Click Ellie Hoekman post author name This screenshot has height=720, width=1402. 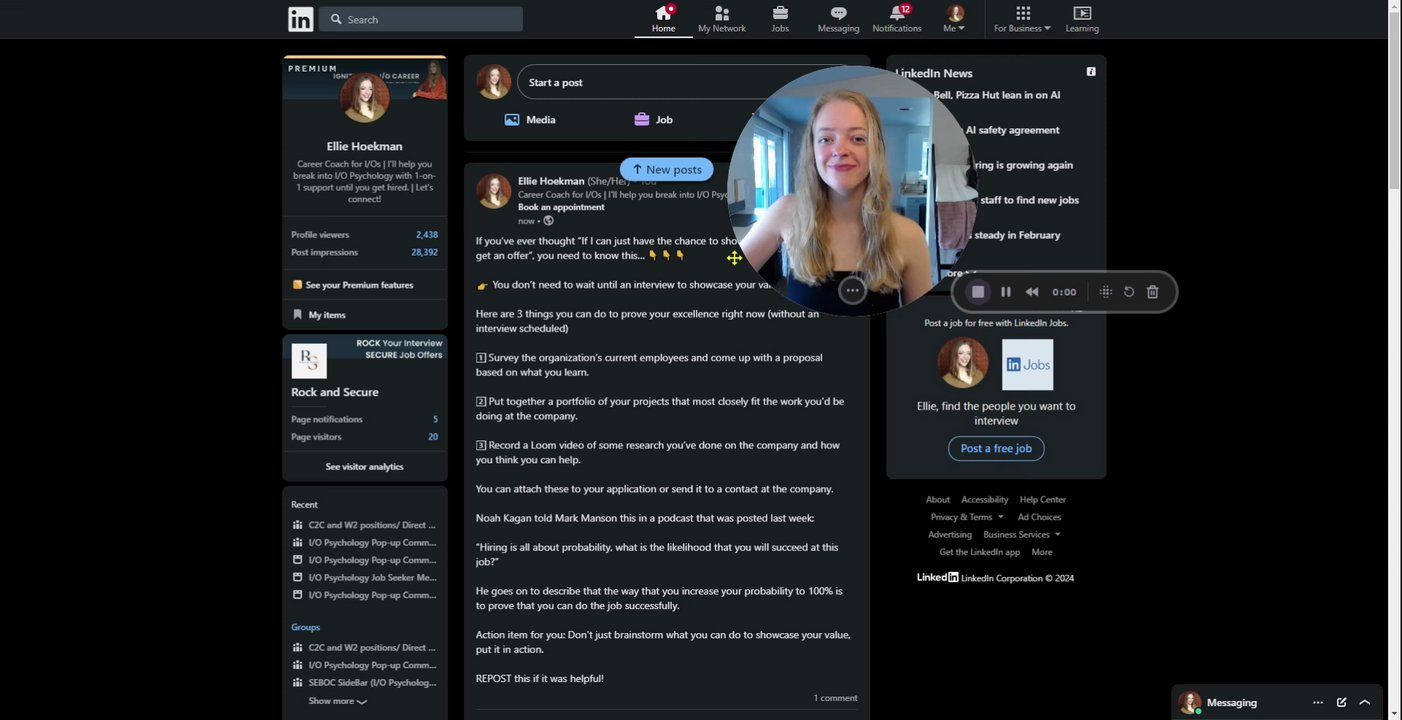tap(551, 181)
